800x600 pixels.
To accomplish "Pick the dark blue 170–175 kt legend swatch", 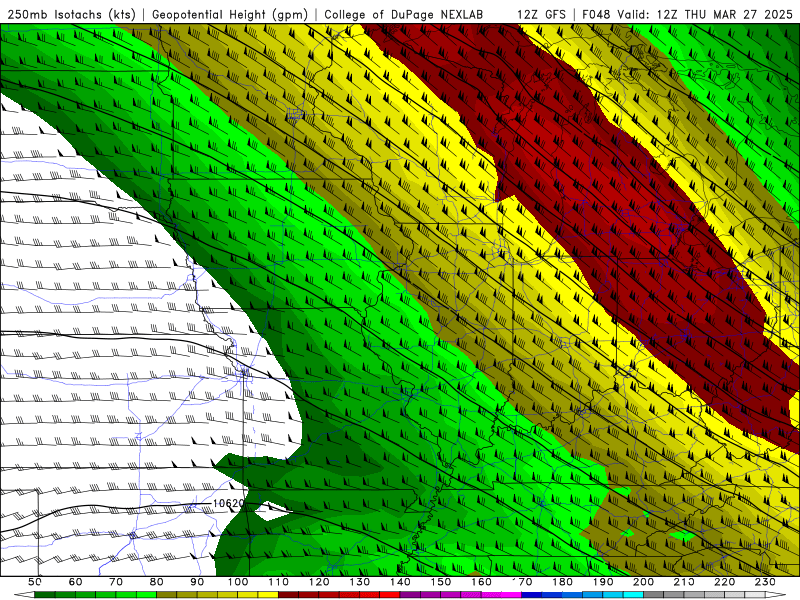I will pyautogui.click(x=532, y=595).
